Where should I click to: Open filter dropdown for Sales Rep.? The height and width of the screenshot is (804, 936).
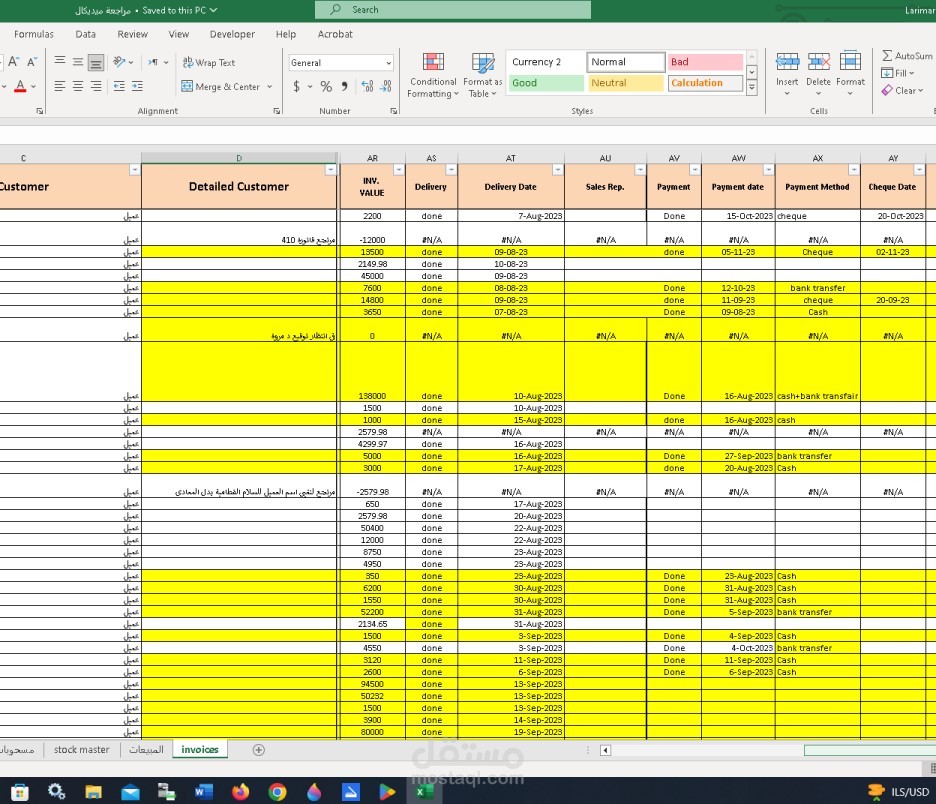click(x=640, y=170)
